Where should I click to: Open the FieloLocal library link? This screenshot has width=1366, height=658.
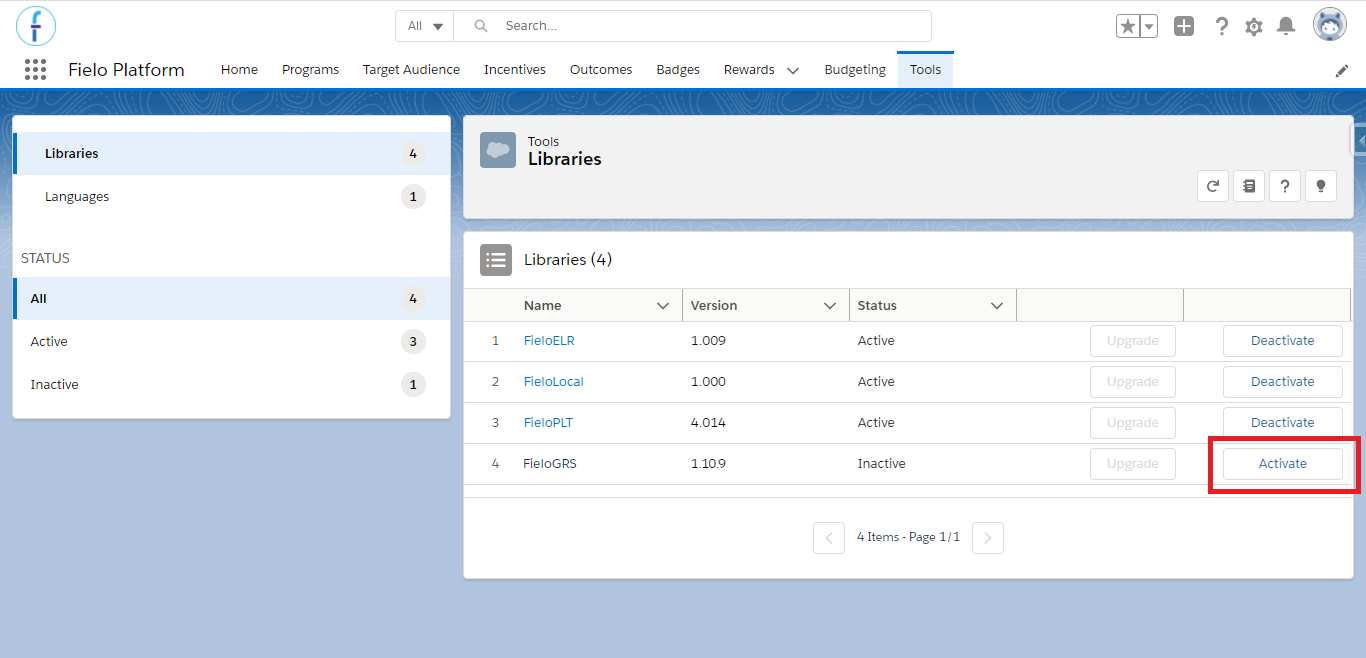[x=554, y=382]
